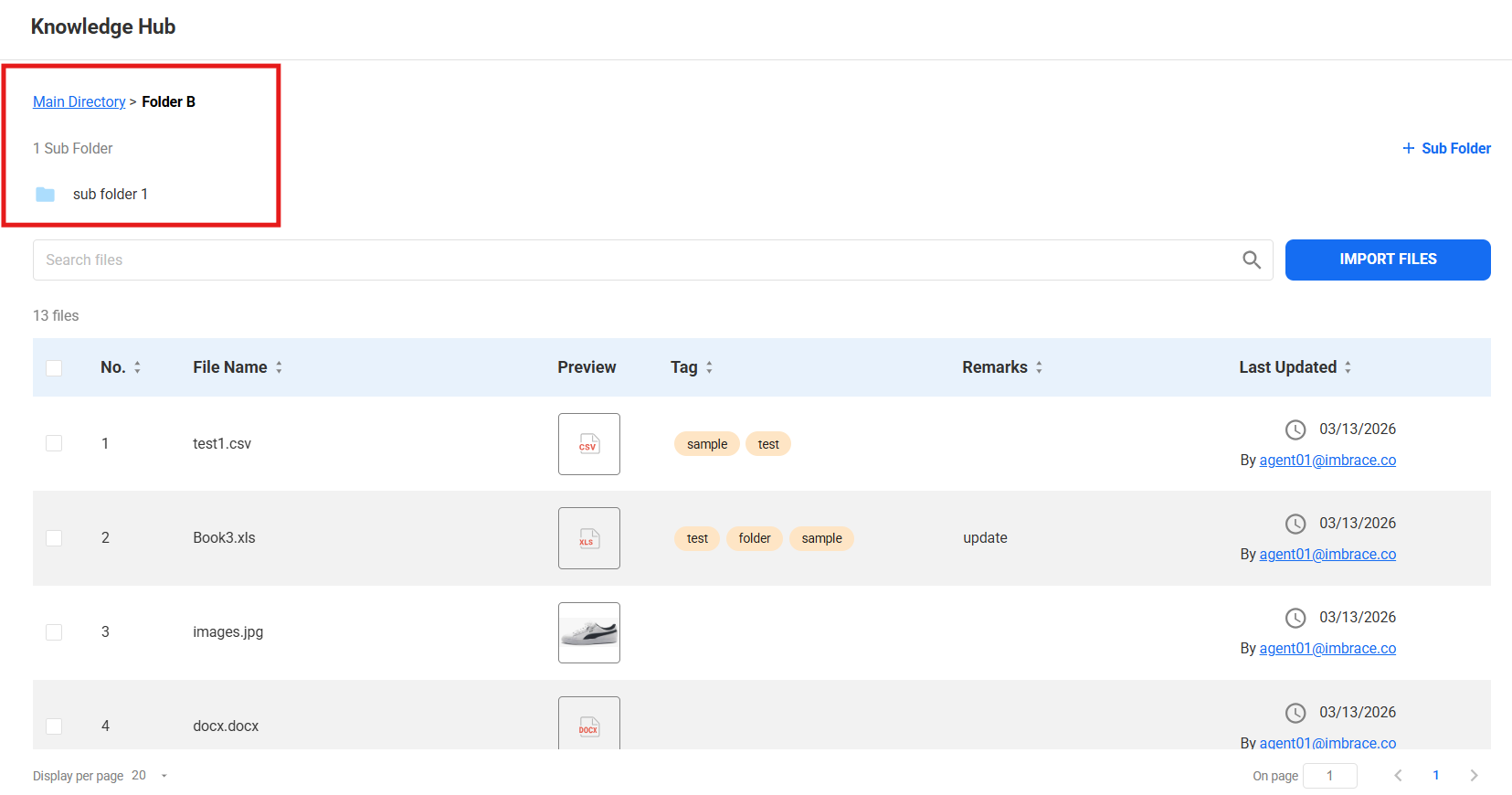Add a new Sub Folder
The image size is (1512, 795).
[1446, 148]
